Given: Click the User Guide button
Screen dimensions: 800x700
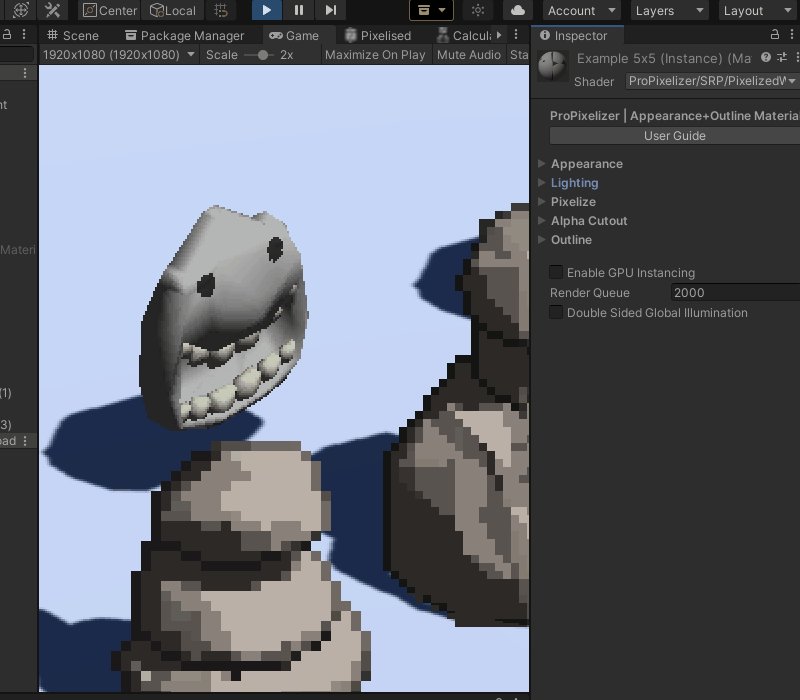Looking at the screenshot, I should click(675, 136).
